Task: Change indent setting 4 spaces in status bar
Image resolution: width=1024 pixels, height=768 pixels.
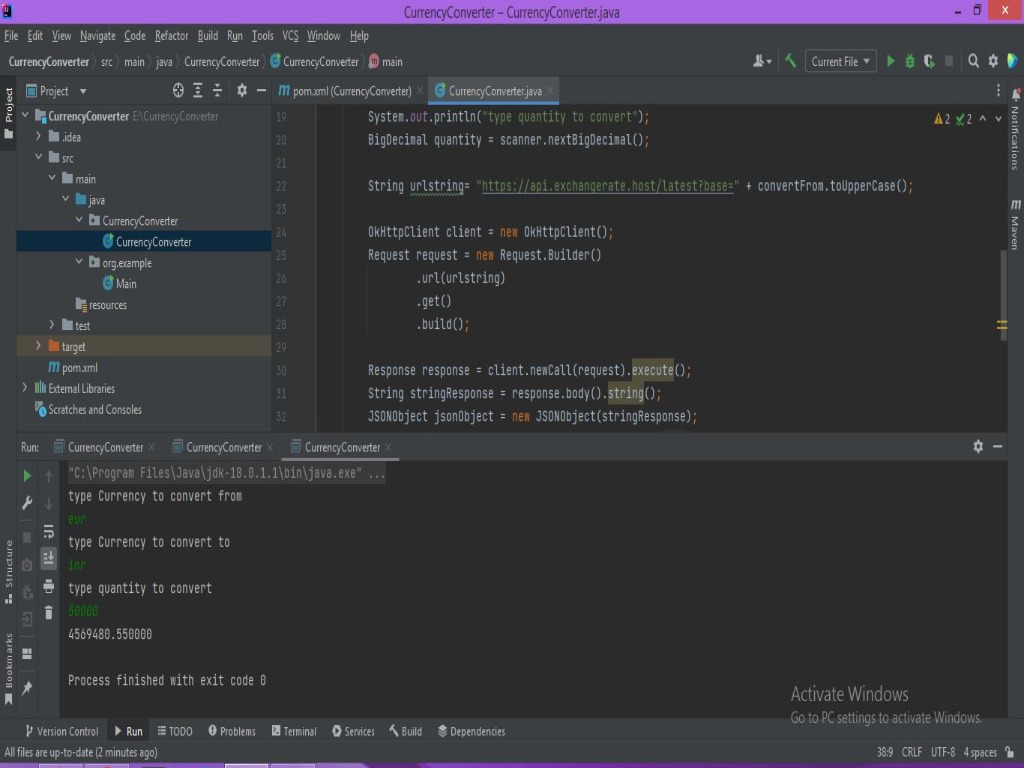Action: (x=980, y=752)
